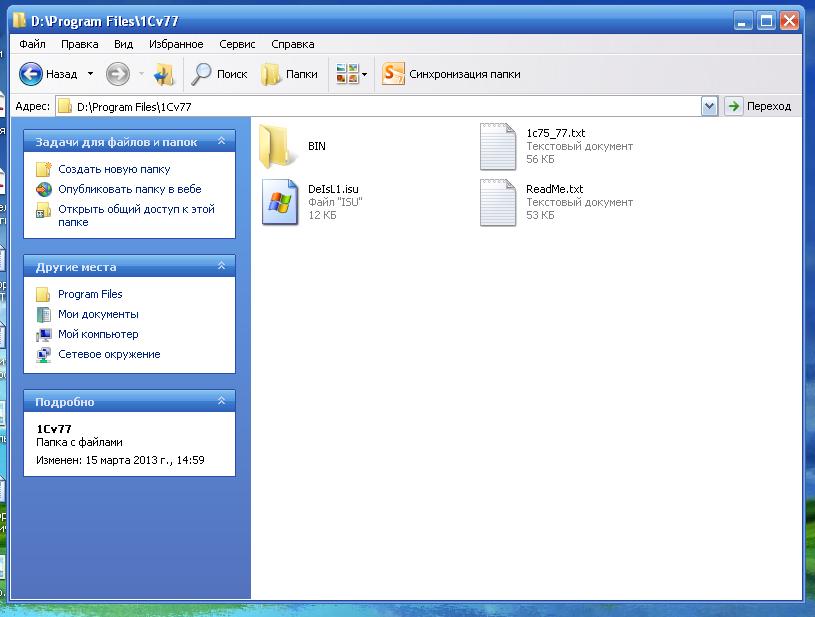This screenshot has width=815, height=617.
Task: Open the Файл menu
Action: [32, 44]
